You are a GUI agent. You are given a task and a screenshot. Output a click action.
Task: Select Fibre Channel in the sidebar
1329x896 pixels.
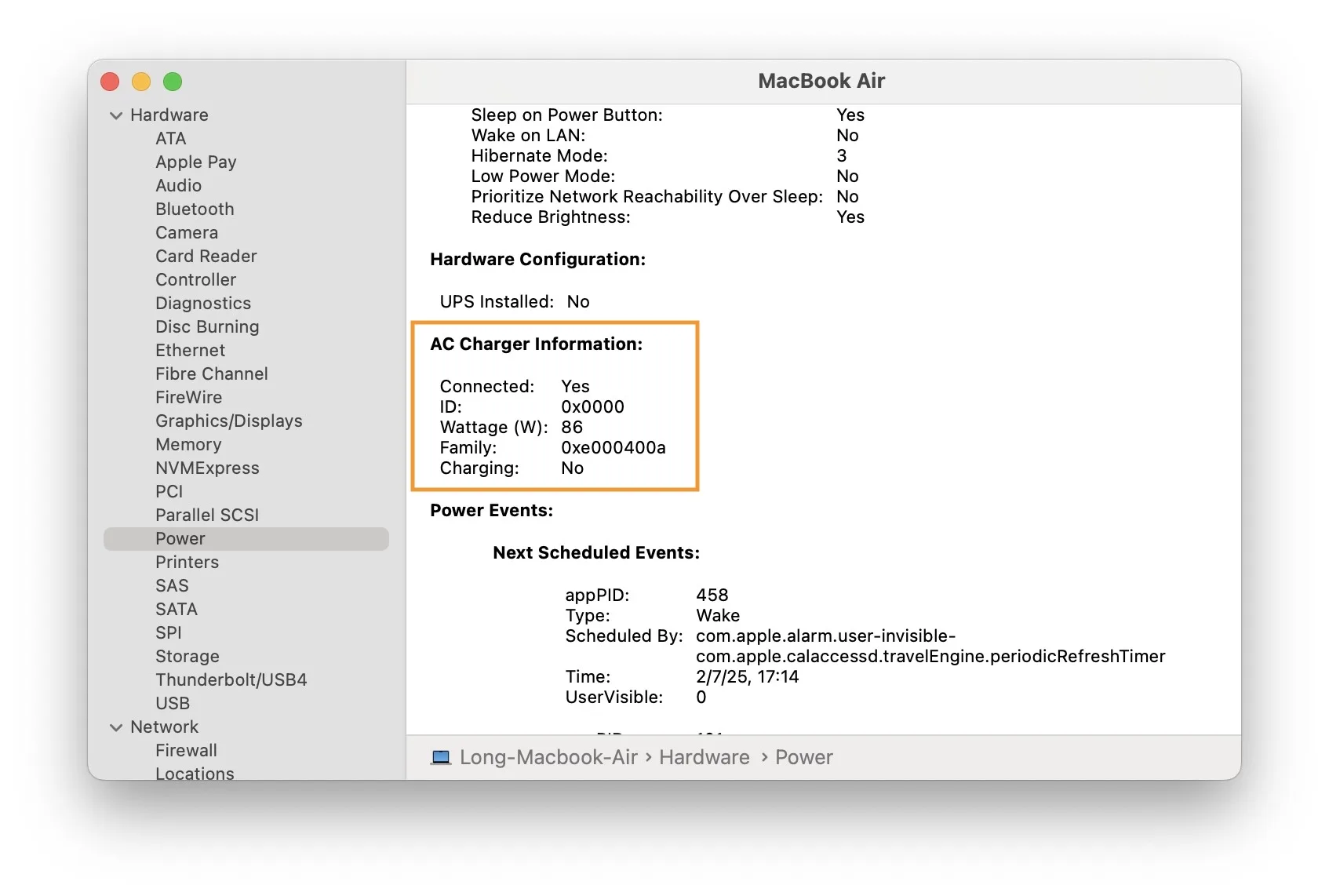[x=211, y=374]
